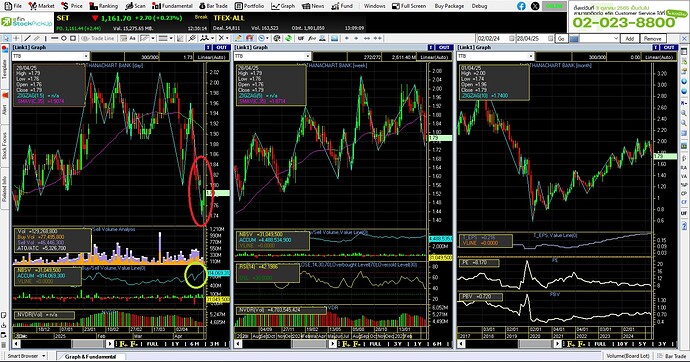Toggle the OUT button on the first graph

222,47
